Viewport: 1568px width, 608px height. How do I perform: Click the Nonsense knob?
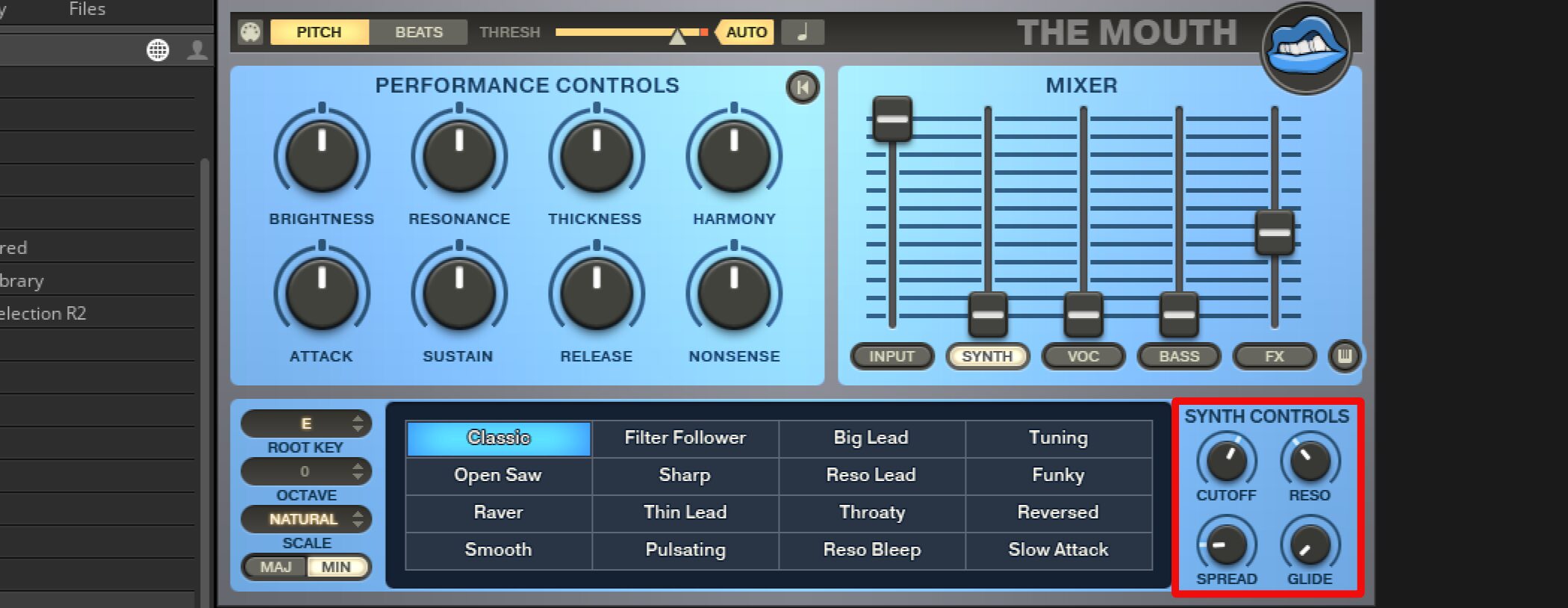point(734,294)
